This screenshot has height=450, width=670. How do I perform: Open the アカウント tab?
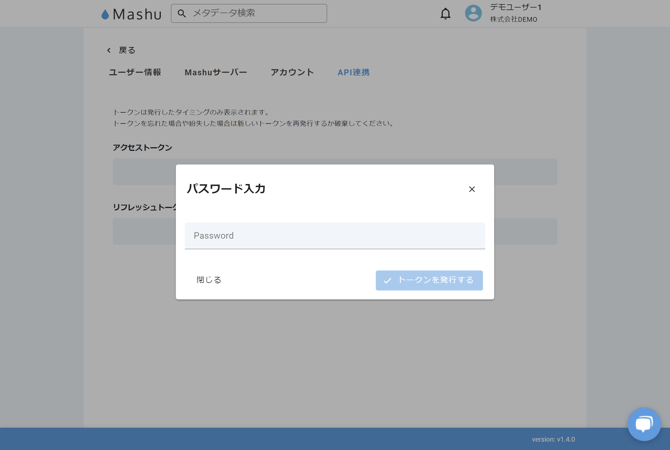(292, 72)
